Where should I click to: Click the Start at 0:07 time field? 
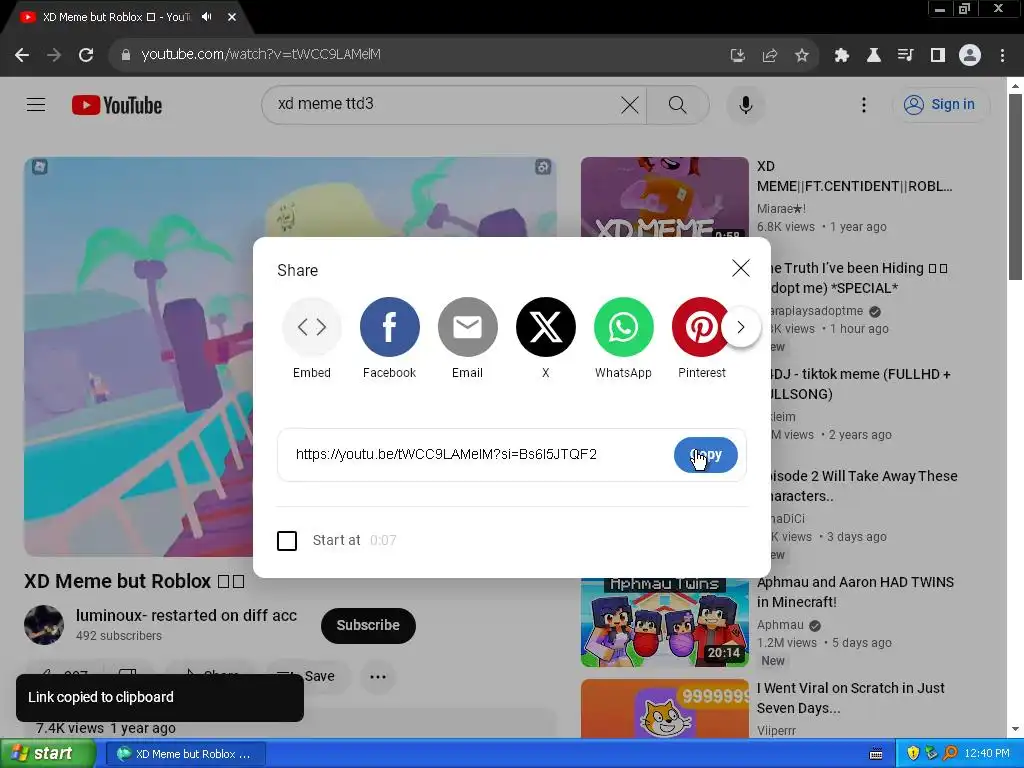point(383,541)
